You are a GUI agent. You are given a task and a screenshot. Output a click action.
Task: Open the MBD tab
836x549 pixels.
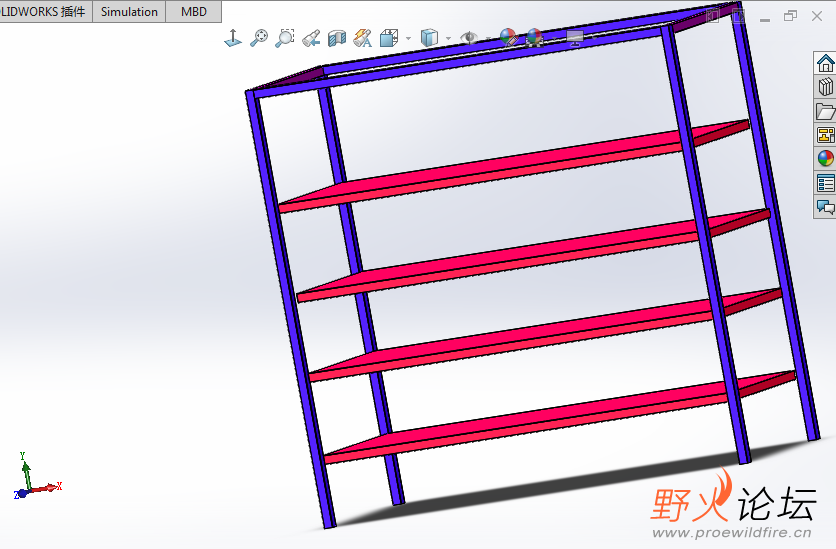(x=194, y=12)
